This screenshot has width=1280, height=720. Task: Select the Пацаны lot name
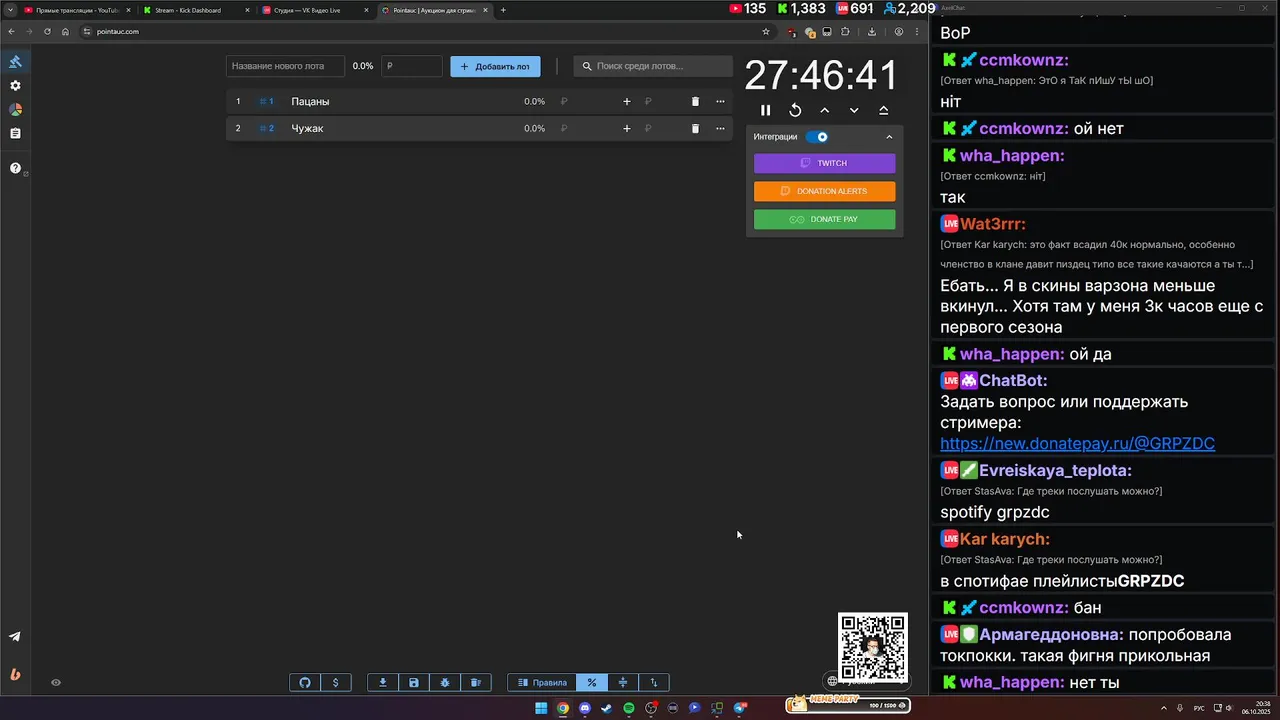point(310,101)
